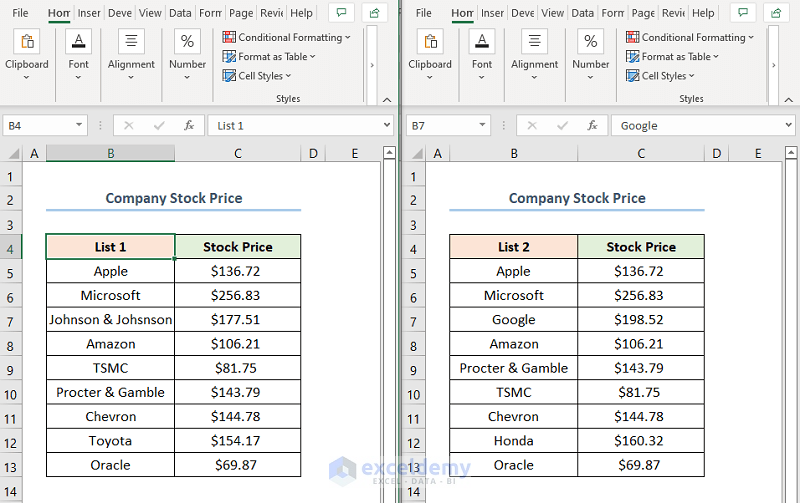Screen dimensions: 800x503
Task: Open Conditional Formatting menu in left window
Action: click(286, 37)
